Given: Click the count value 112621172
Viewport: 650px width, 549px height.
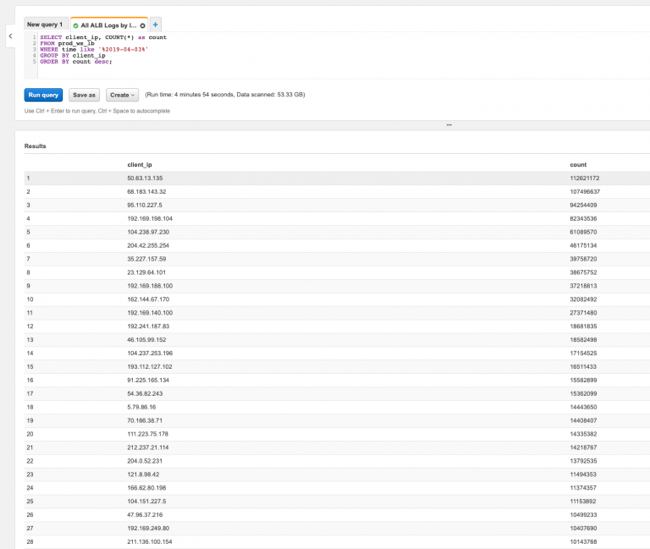Looking at the screenshot, I should point(583,178).
